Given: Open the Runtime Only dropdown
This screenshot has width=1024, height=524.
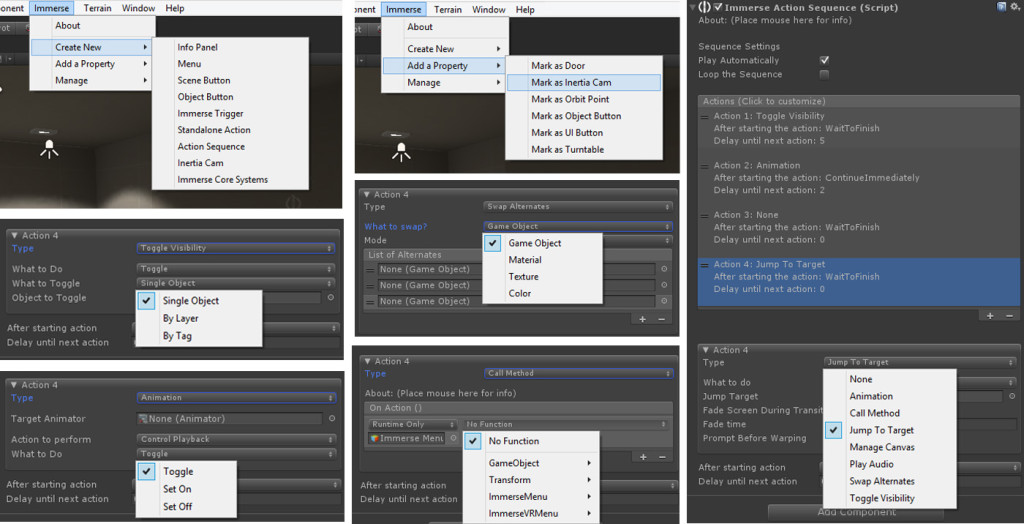Looking at the screenshot, I should 412,424.
